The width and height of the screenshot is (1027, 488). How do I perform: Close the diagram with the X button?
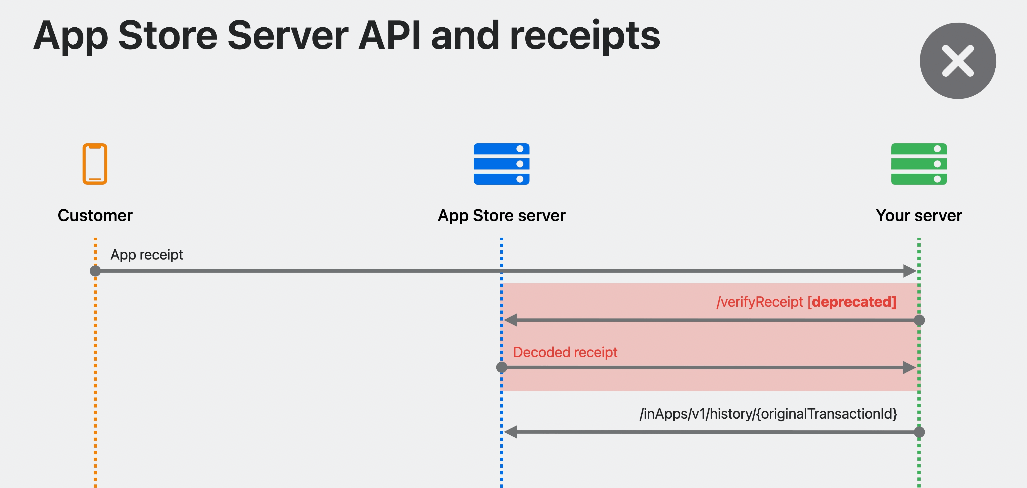click(x=958, y=61)
